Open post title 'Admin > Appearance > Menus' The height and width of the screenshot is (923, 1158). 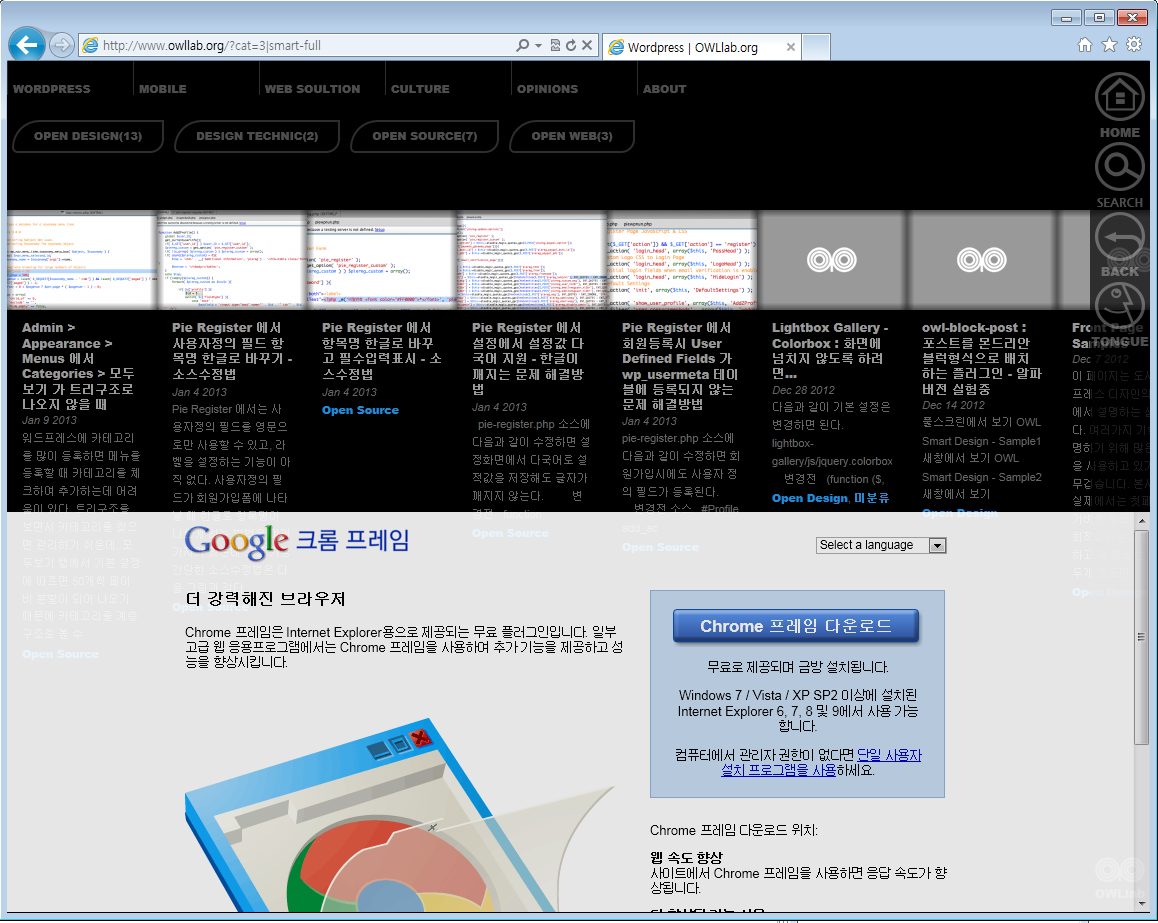pyautogui.click(x=78, y=366)
